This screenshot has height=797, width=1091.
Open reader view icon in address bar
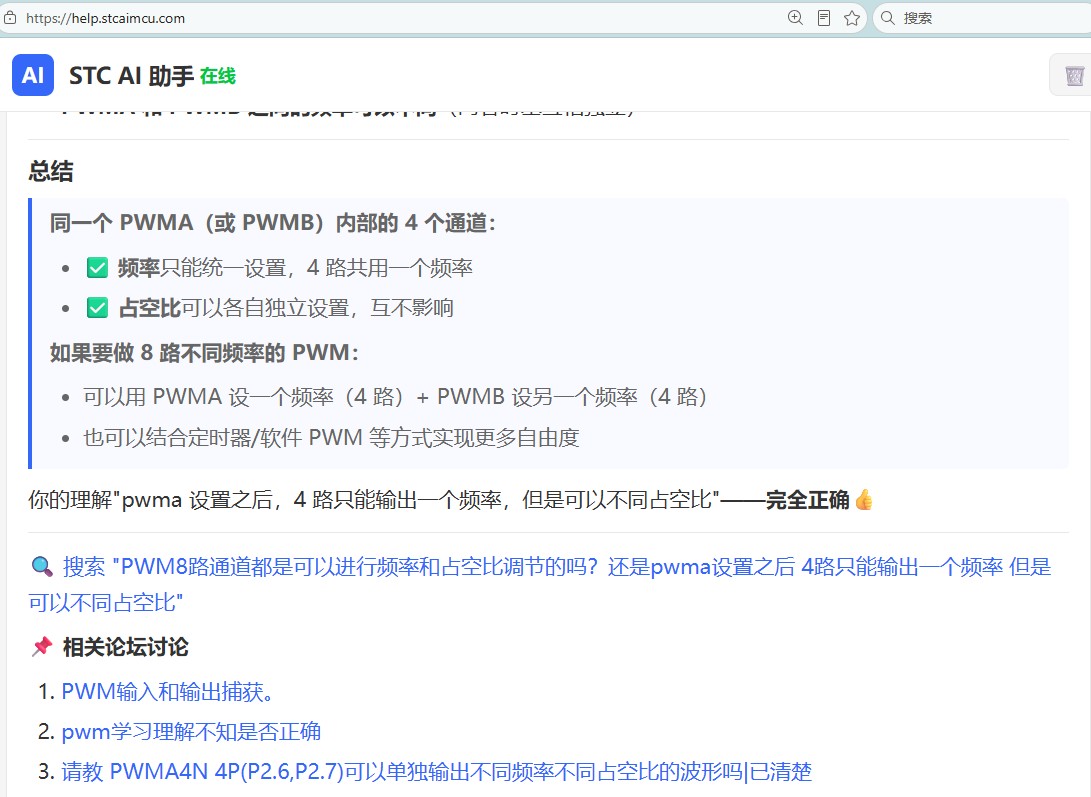click(824, 18)
